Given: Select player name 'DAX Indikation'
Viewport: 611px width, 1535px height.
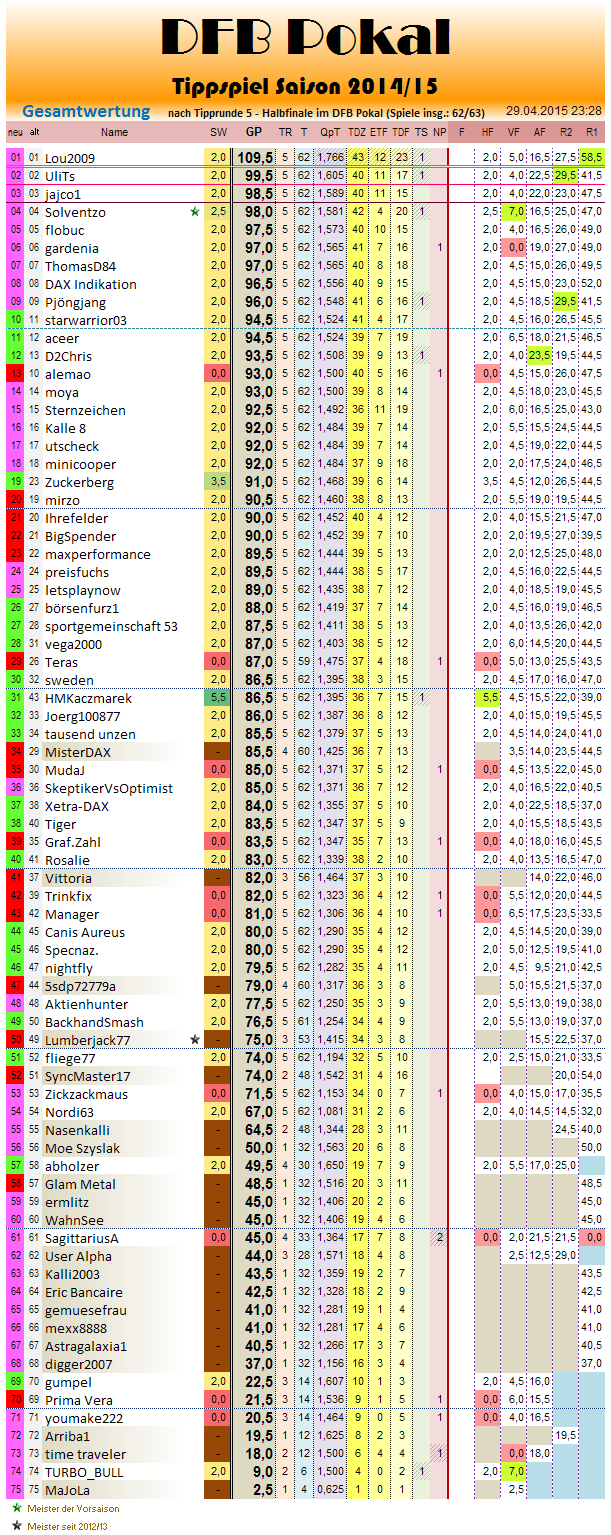Looking at the screenshot, I should (90, 284).
